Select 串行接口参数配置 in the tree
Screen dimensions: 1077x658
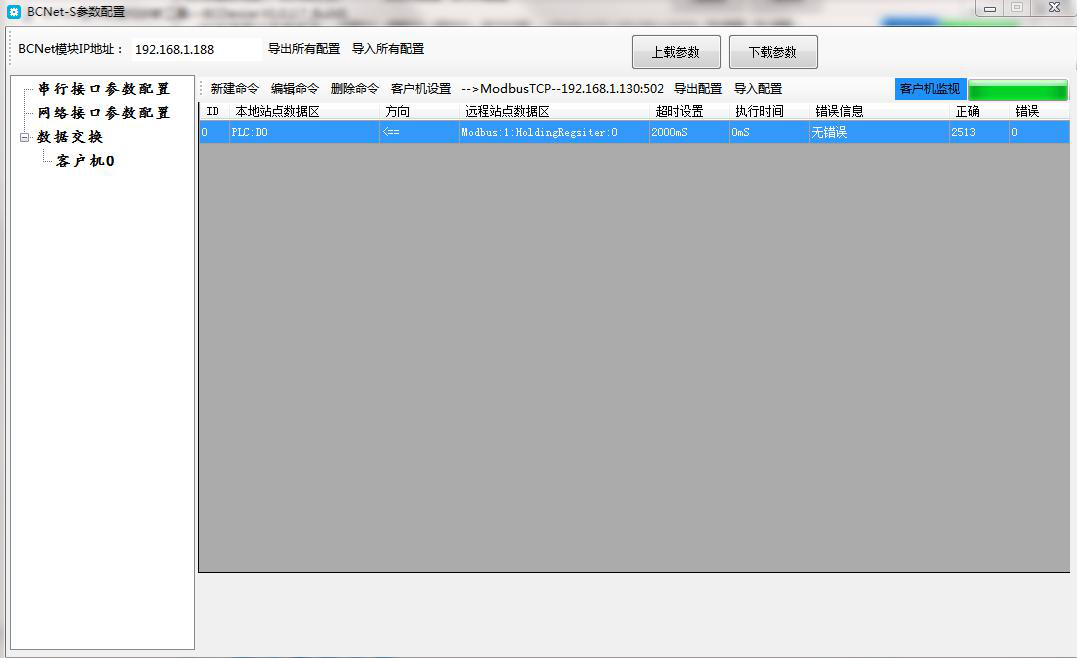coord(104,89)
